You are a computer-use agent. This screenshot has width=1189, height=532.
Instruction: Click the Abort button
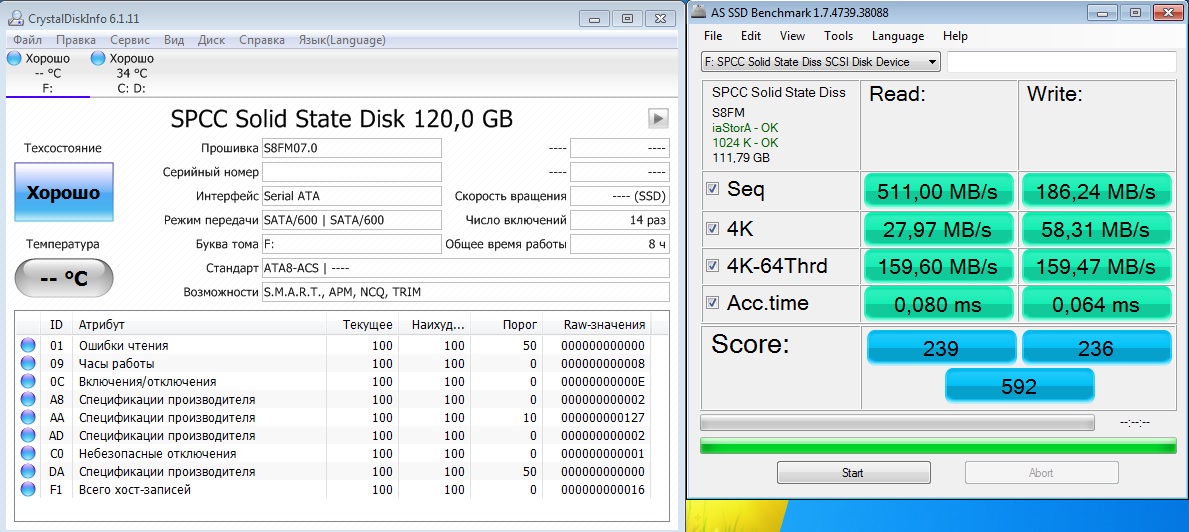[x=1041, y=473]
